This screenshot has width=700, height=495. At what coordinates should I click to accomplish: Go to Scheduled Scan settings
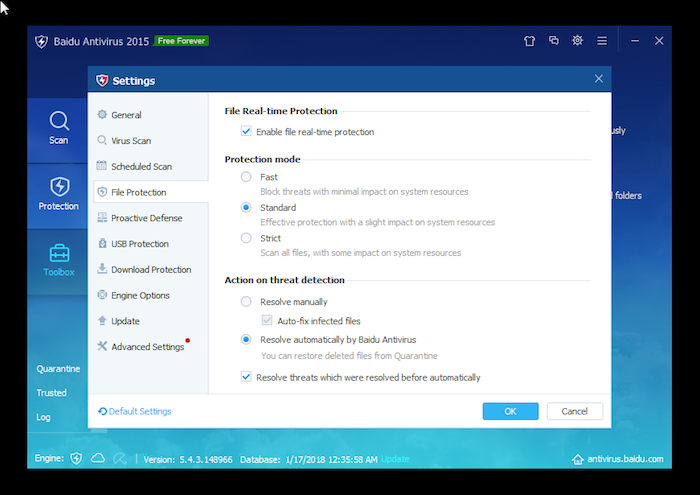click(142, 166)
